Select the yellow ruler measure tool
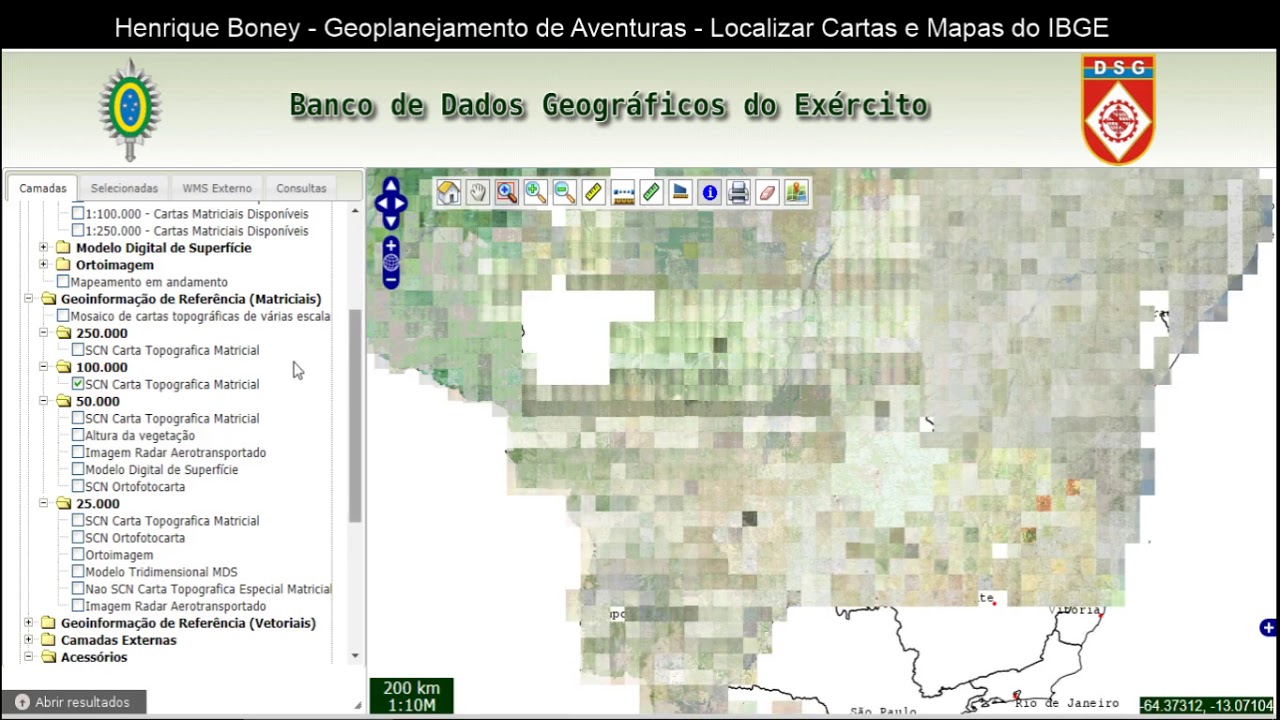1280x720 pixels. click(x=594, y=192)
